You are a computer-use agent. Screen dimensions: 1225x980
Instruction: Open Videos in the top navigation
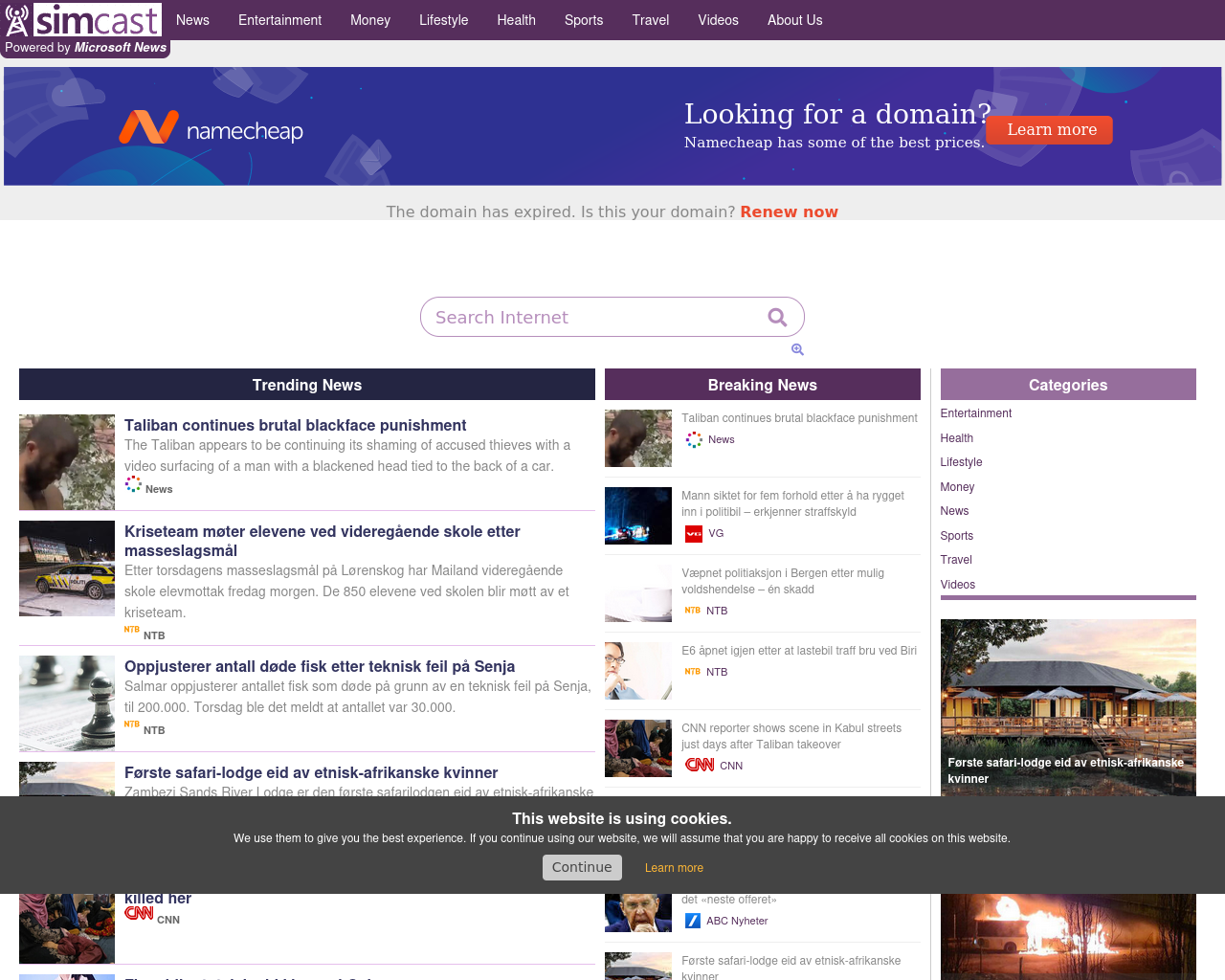[719, 20]
